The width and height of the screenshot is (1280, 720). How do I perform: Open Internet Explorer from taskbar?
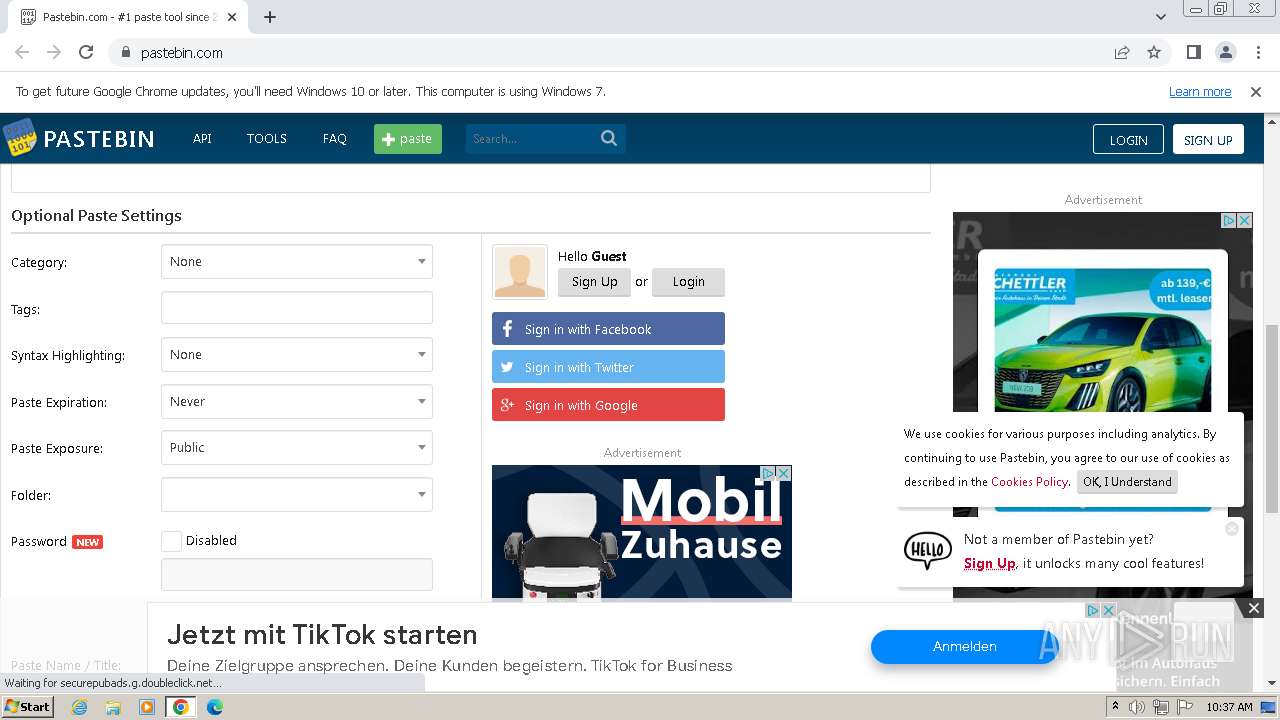click(79, 707)
